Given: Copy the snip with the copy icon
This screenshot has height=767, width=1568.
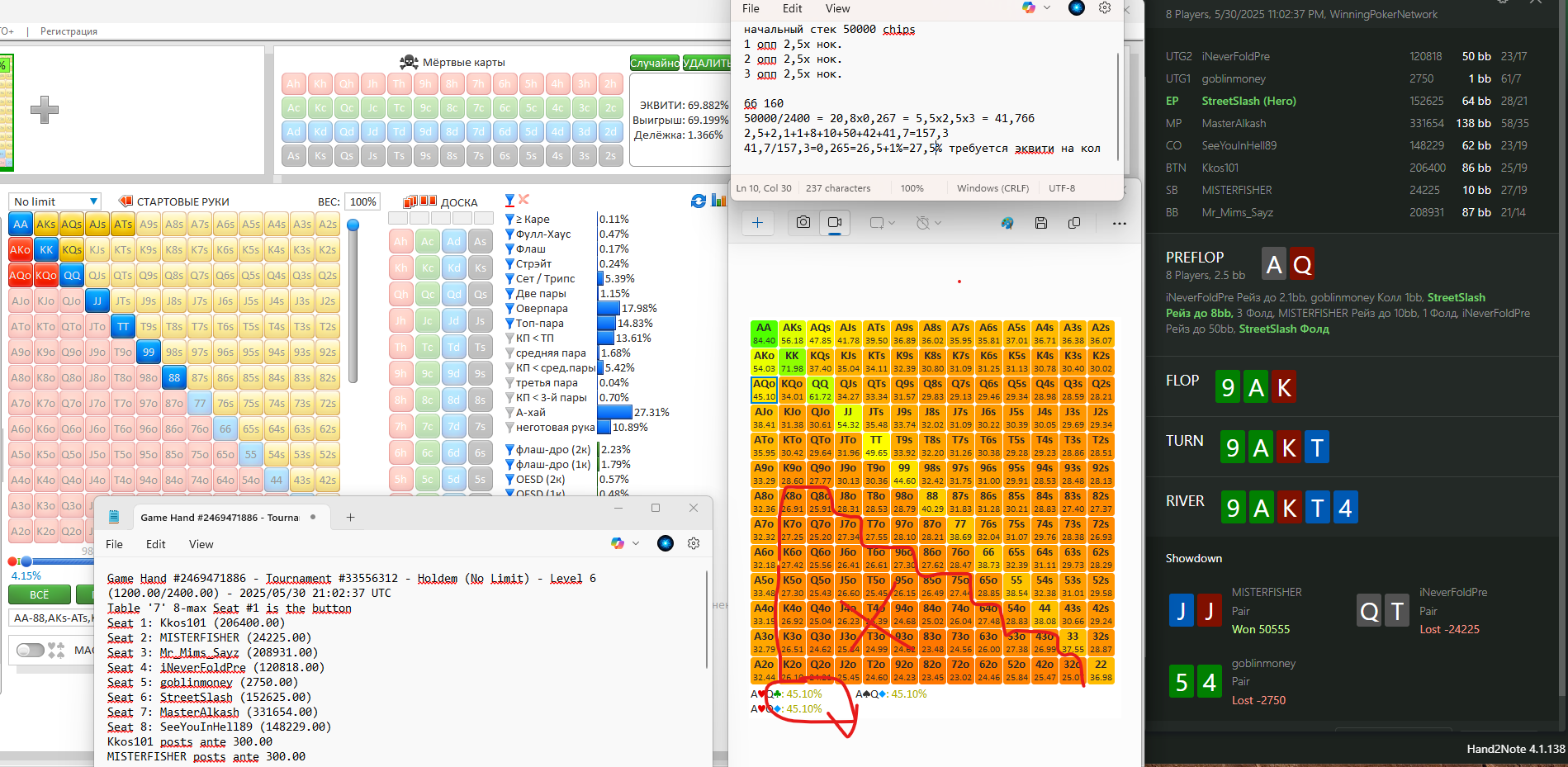Looking at the screenshot, I should 1074,223.
